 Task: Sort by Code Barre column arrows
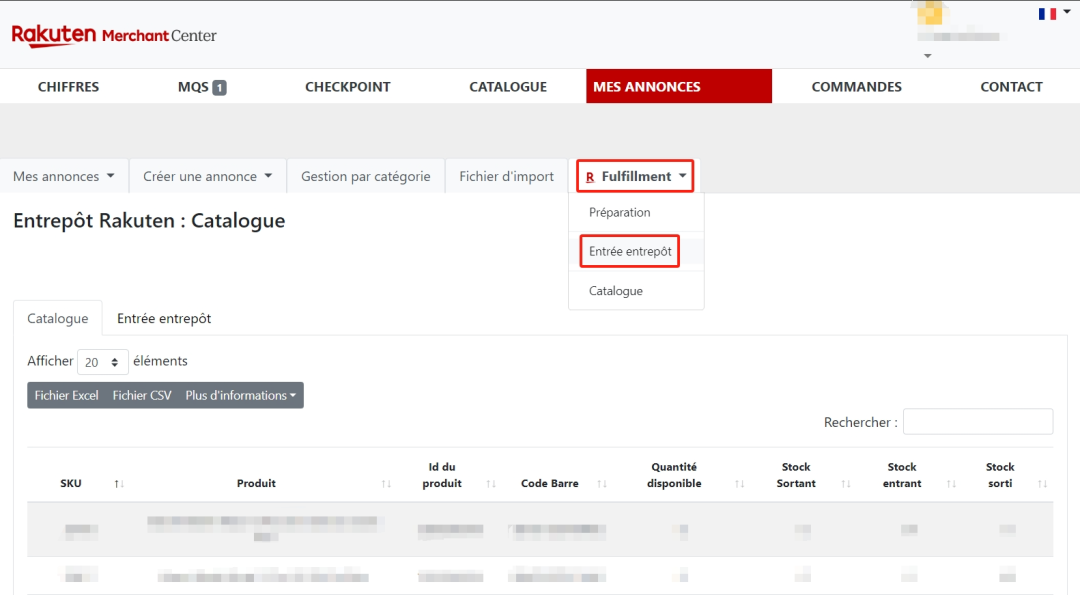click(x=602, y=484)
